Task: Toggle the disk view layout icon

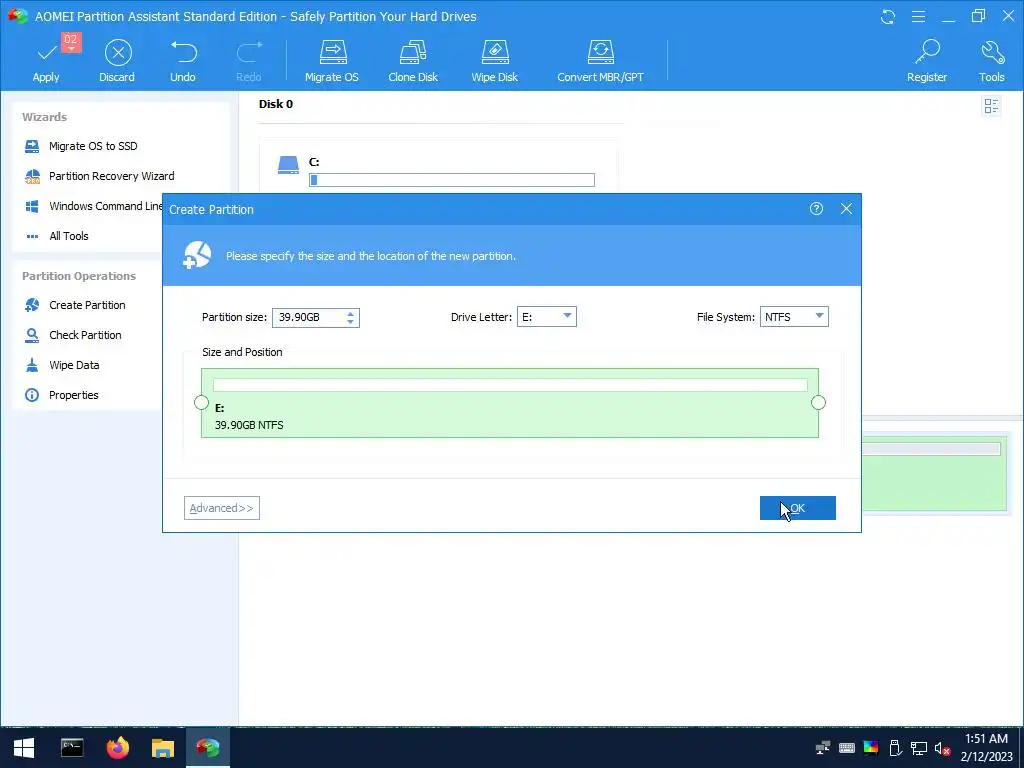Action: coord(991,106)
